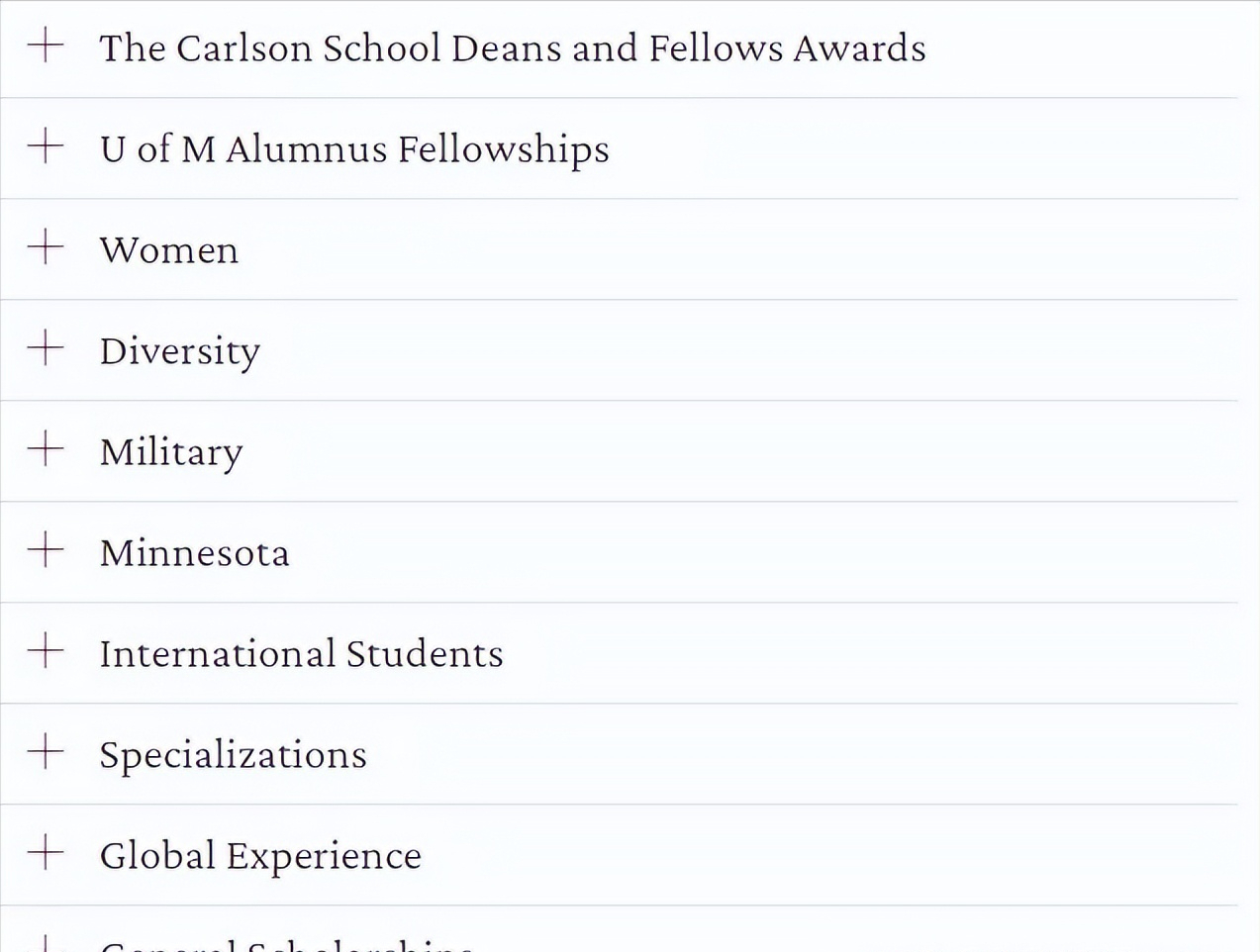Click the plus icon next to Minnesota
Viewport: 1260px width, 952px height.
tap(46, 550)
